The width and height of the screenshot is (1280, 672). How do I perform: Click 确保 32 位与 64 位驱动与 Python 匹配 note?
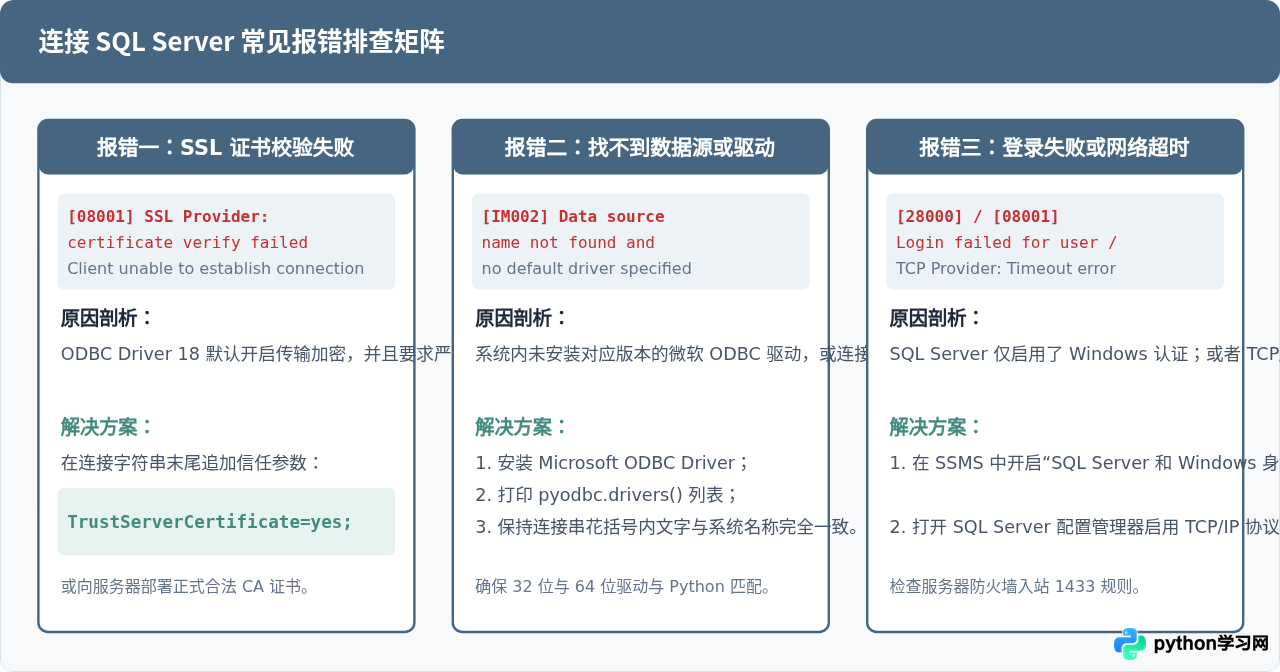point(623,586)
